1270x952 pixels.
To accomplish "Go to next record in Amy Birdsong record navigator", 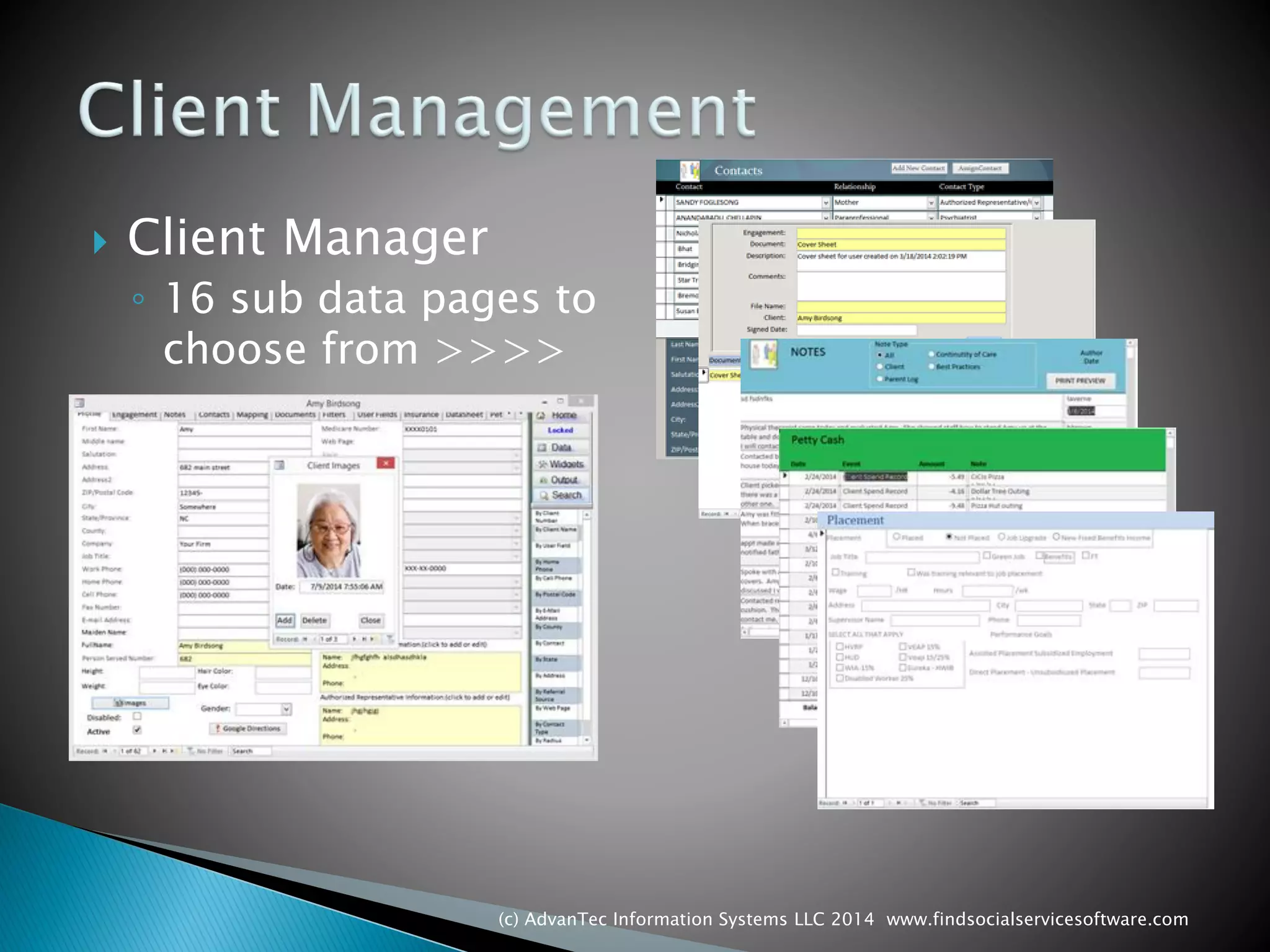I will [x=155, y=751].
